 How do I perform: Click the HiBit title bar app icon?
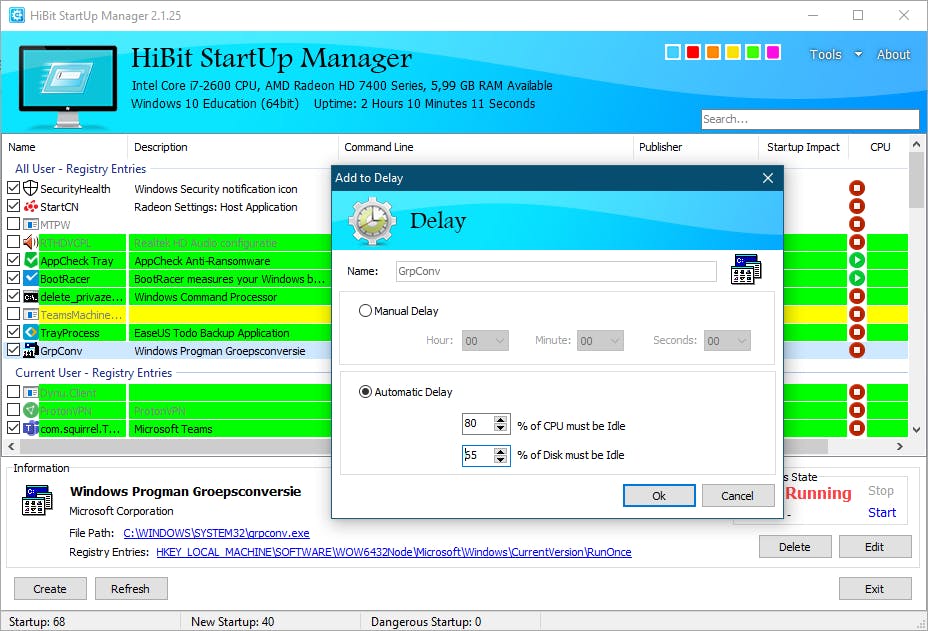17,15
